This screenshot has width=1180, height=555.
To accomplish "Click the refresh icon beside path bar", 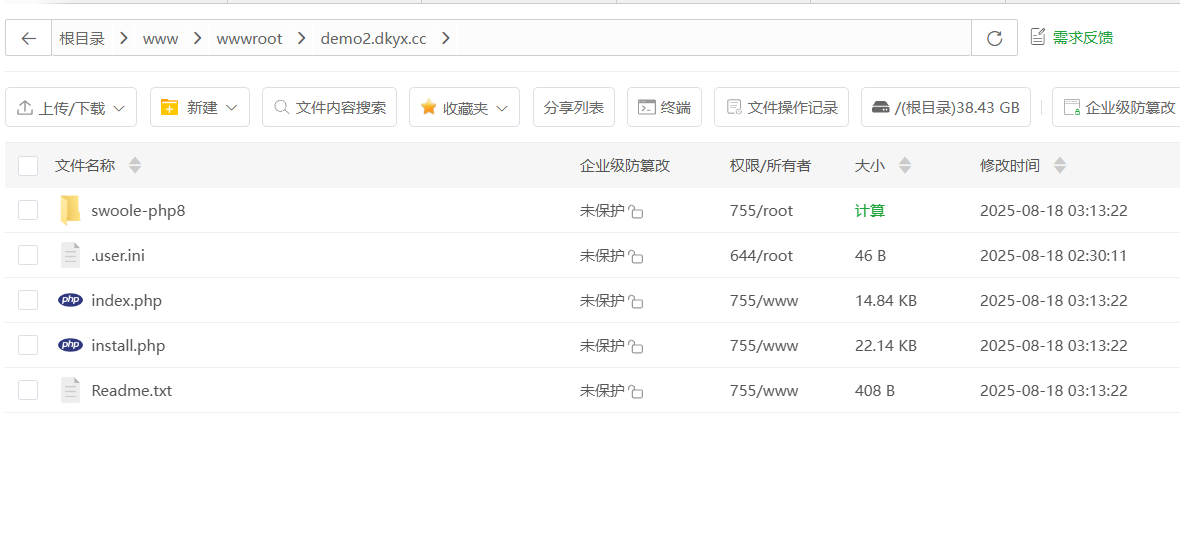I will click(994, 38).
